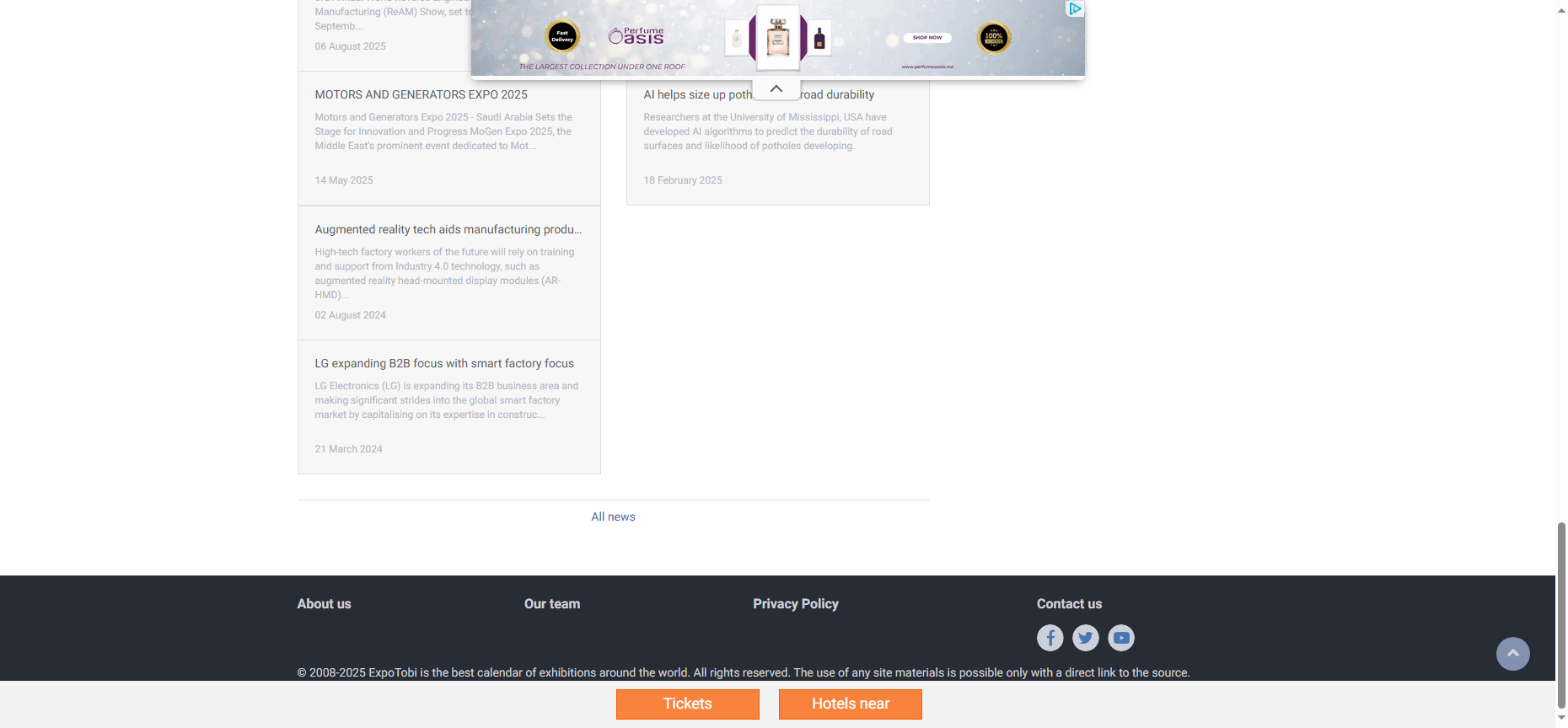This screenshot has width=1568, height=728.
Task: Click the Motors and Generators Expo summary text
Action: coord(444,131)
